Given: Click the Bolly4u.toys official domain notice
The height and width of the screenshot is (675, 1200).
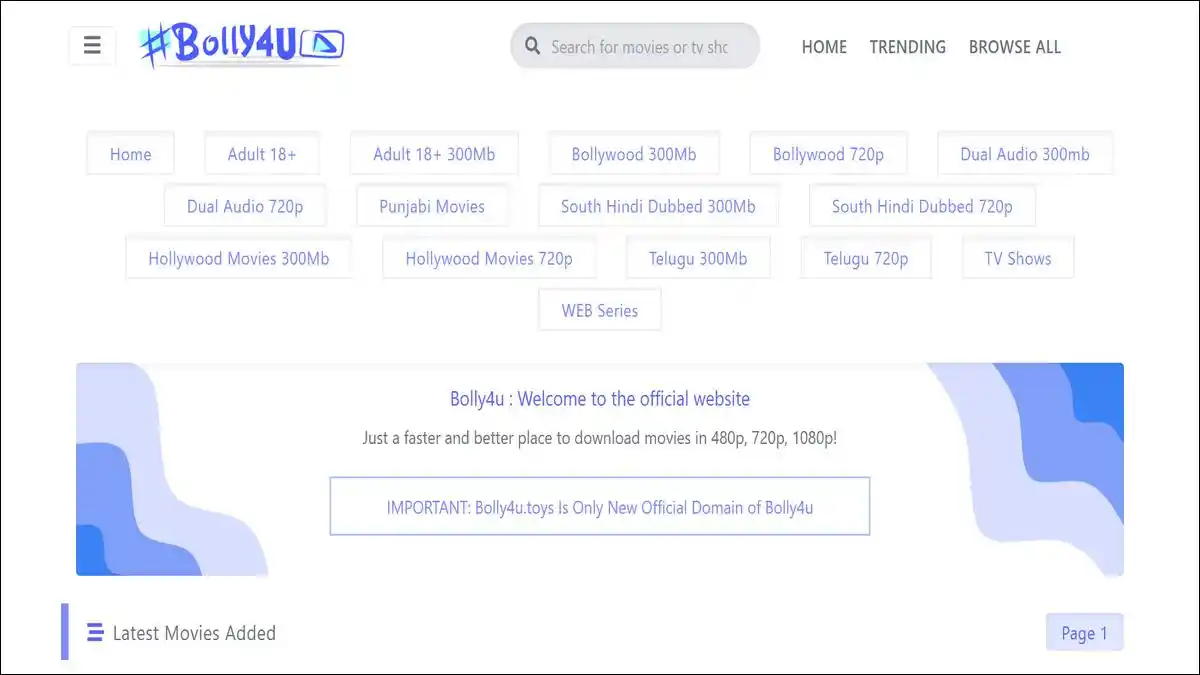Looking at the screenshot, I should click(x=600, y=506).
